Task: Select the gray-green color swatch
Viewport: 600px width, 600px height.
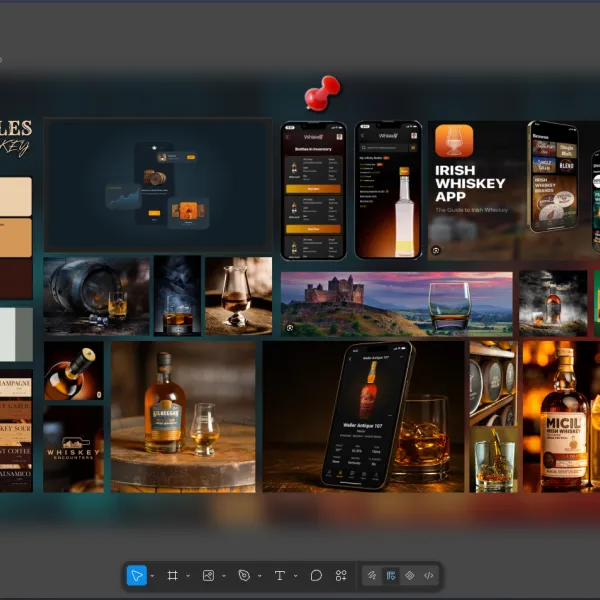Action: 24,334
